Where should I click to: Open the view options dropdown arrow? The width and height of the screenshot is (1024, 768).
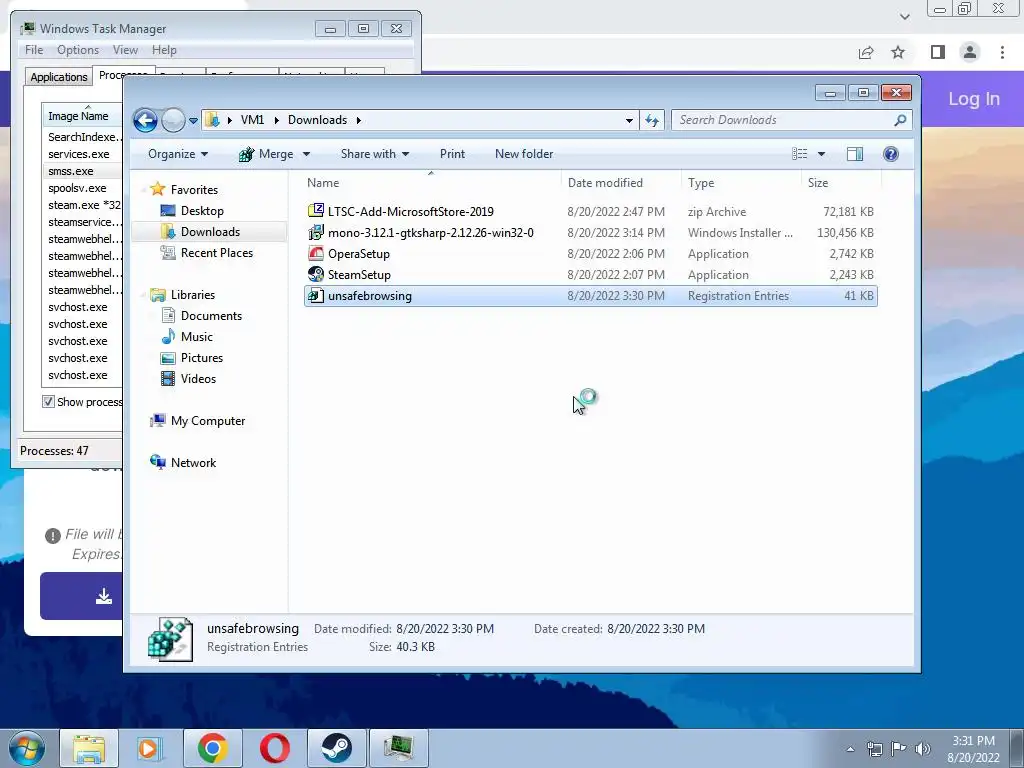coord(822,154)
